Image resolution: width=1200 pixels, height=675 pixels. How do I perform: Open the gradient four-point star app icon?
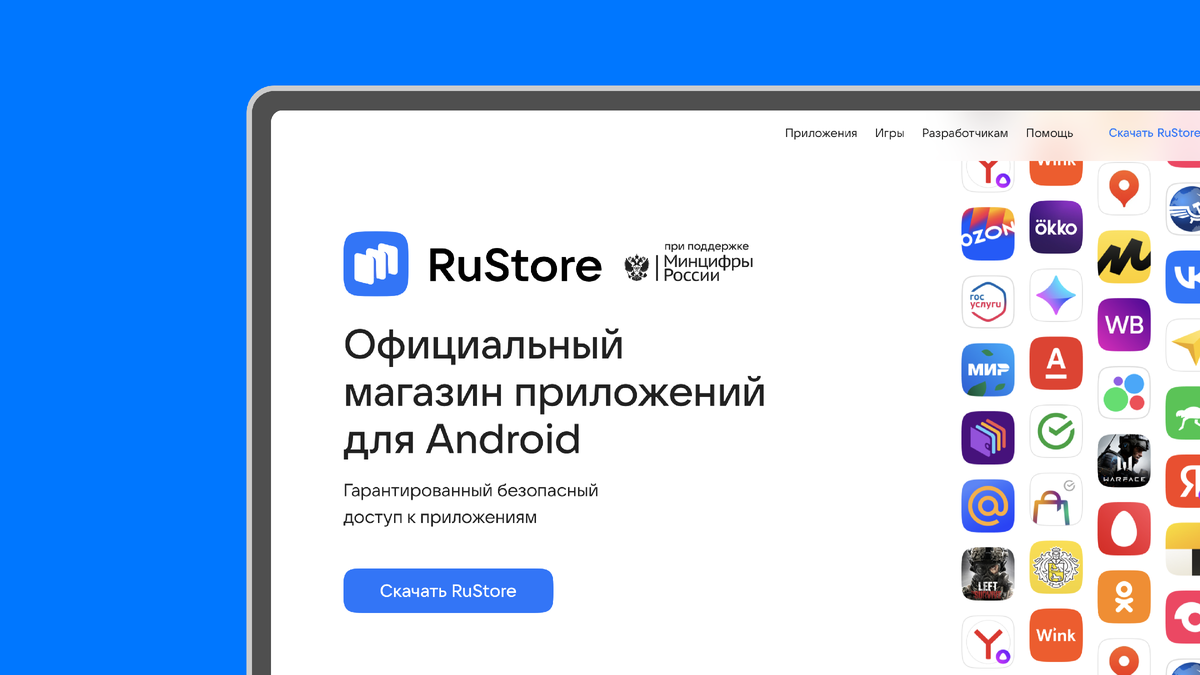coord(1056,296)
